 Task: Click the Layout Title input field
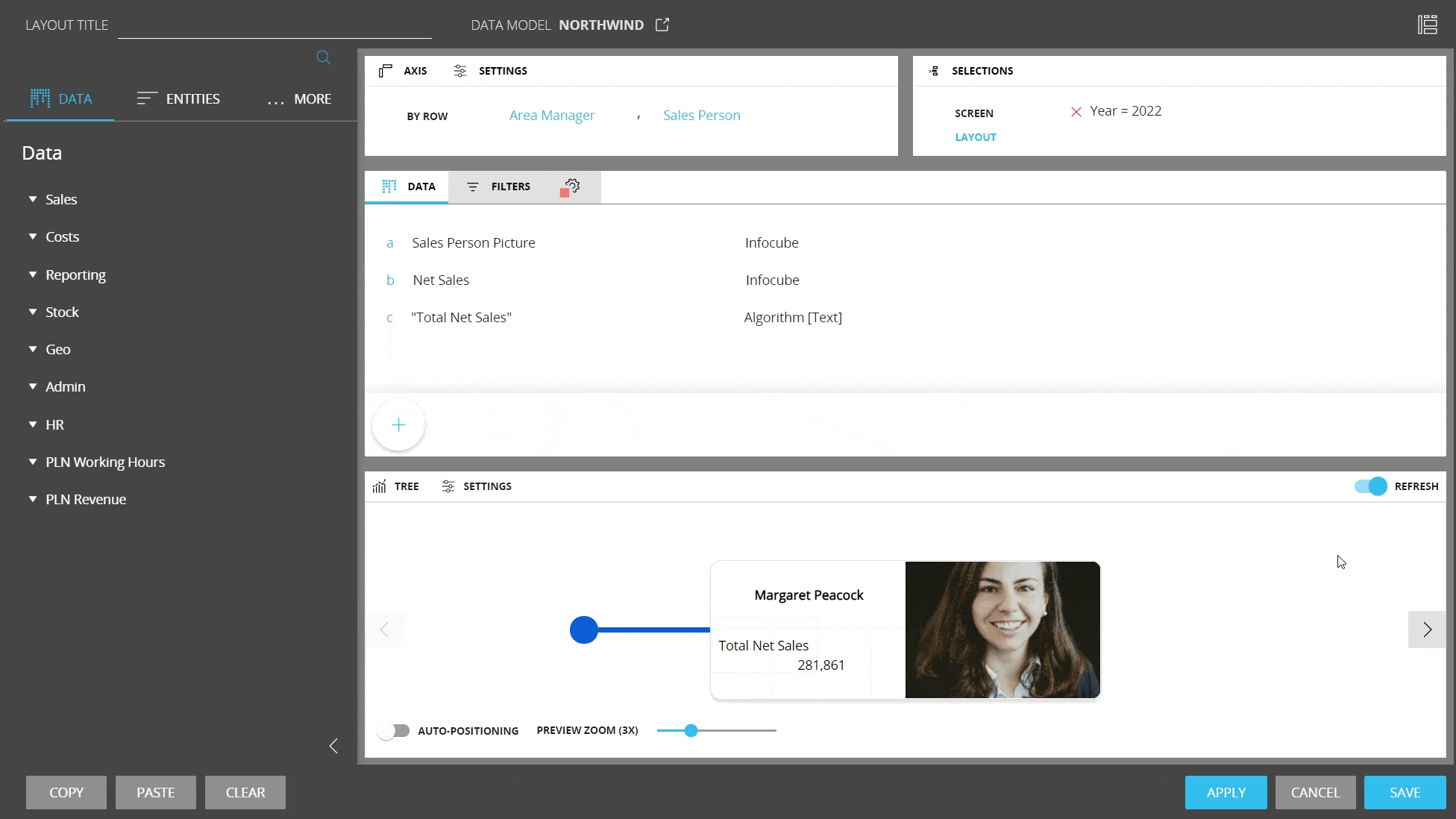tap(274, 25)
